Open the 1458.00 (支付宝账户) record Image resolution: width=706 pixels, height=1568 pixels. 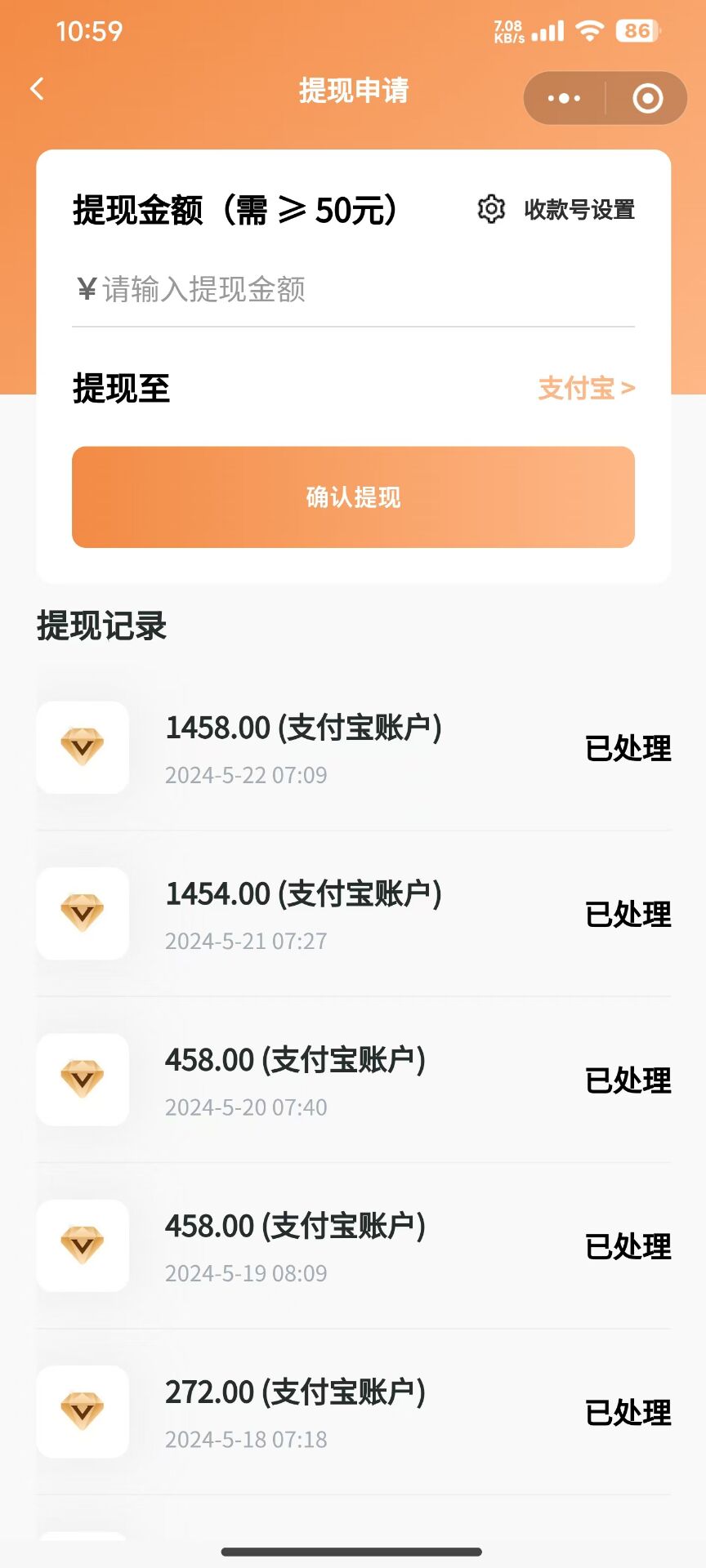coord(303,728)
